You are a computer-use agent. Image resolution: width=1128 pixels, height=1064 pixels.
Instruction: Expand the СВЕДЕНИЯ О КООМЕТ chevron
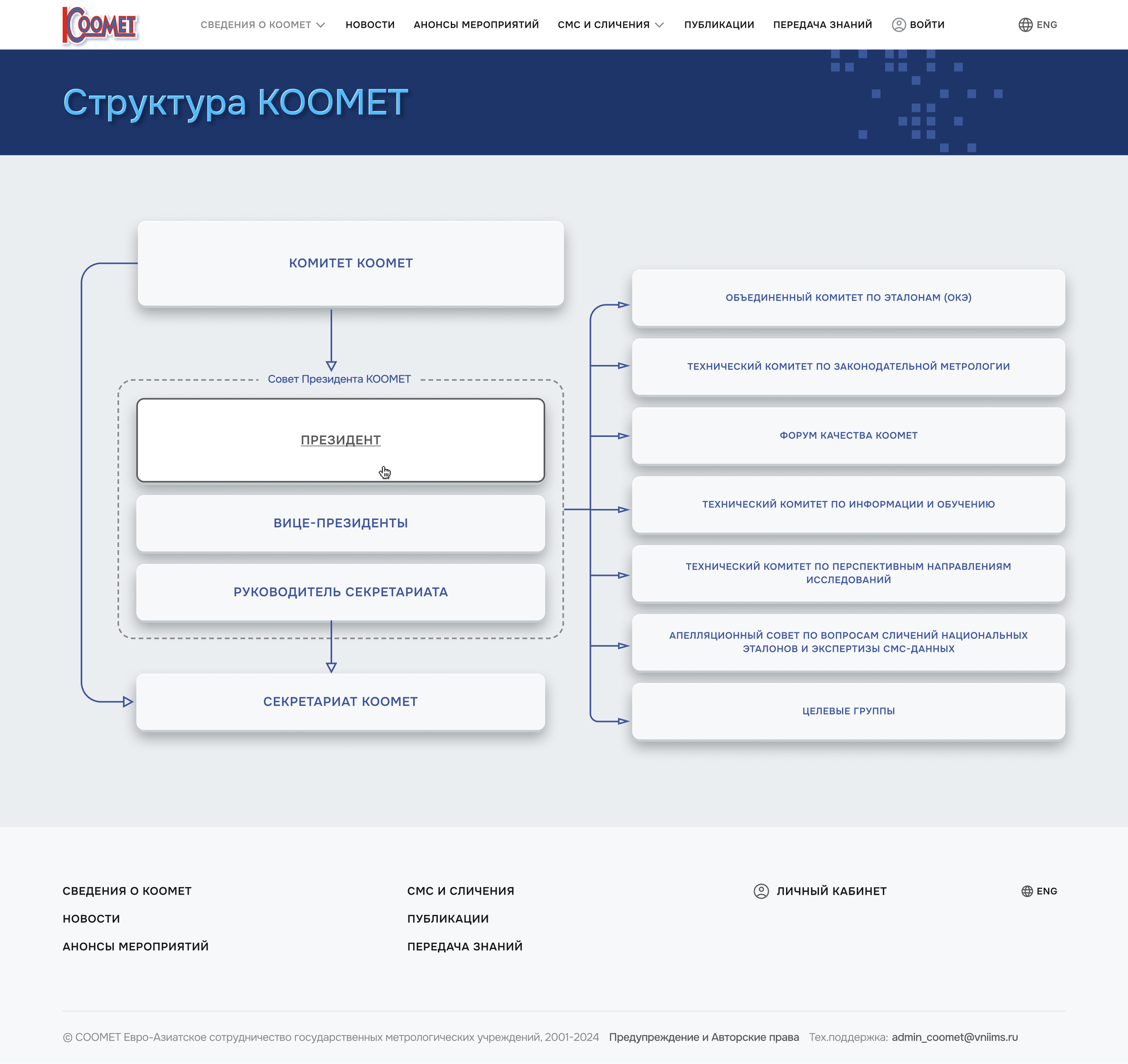(321, 25)
